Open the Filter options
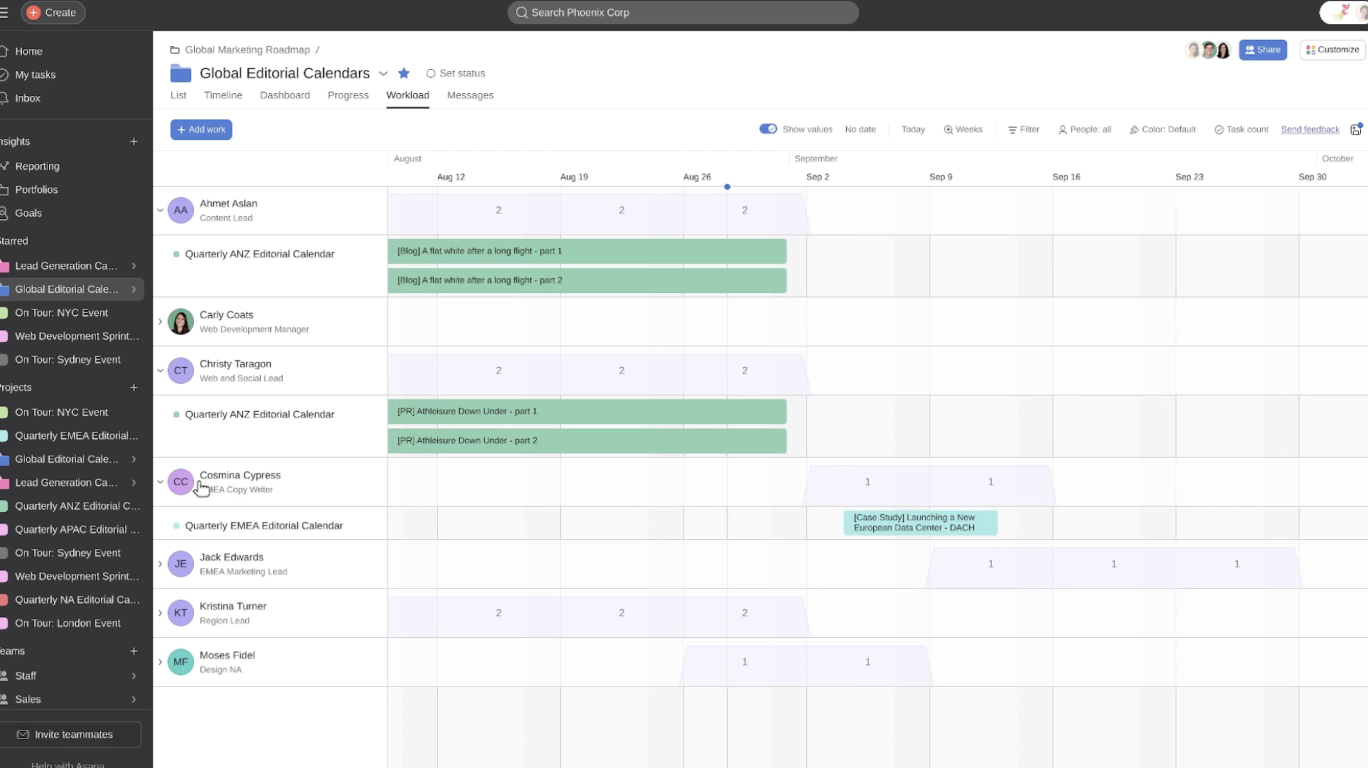The height and width of the screenshot is (768, 1368). click(1023, 129)
